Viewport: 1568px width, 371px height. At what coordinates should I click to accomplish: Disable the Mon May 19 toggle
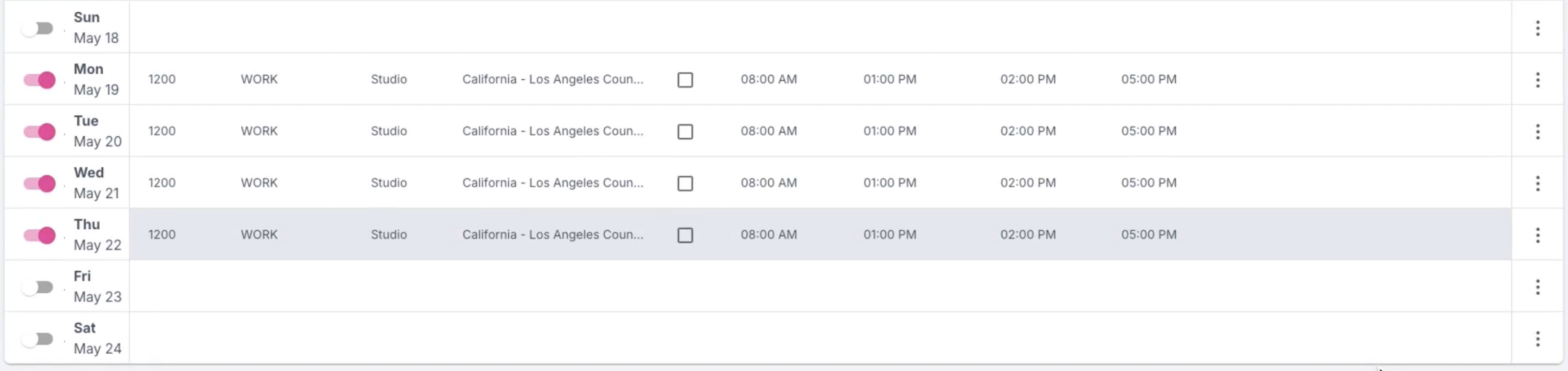point(39,80)
